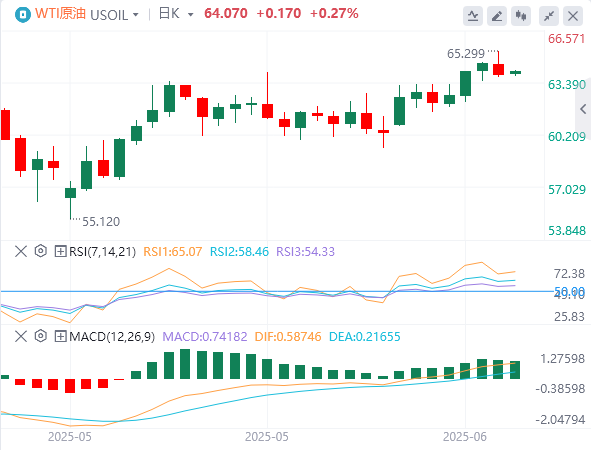Click the 65.299 high price marker
Screen dimensions: 591x450
click(466, 54)
